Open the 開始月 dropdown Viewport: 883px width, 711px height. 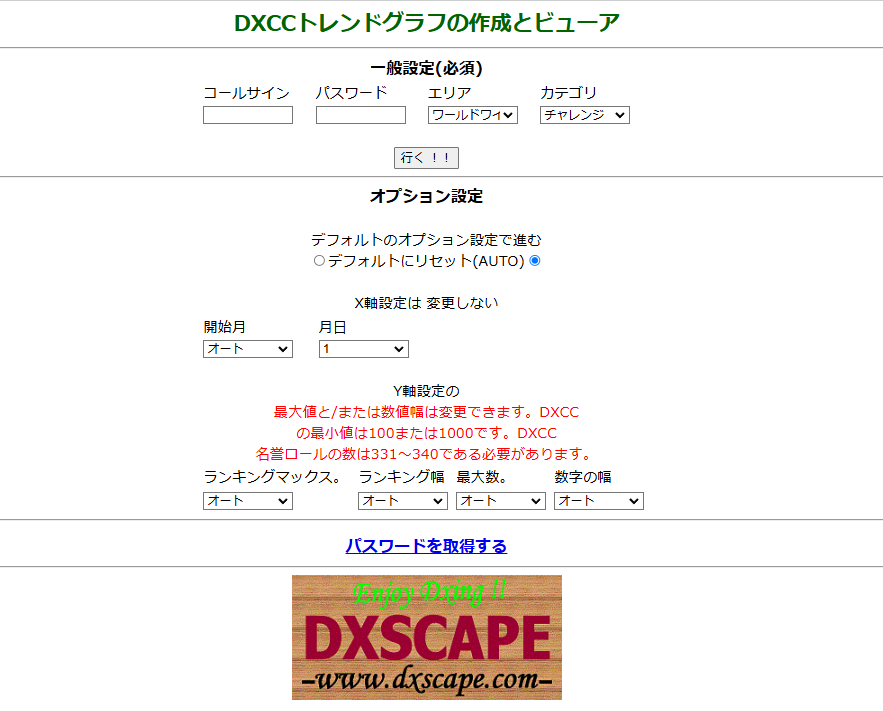pyautogui.click(x=247, y=349)
